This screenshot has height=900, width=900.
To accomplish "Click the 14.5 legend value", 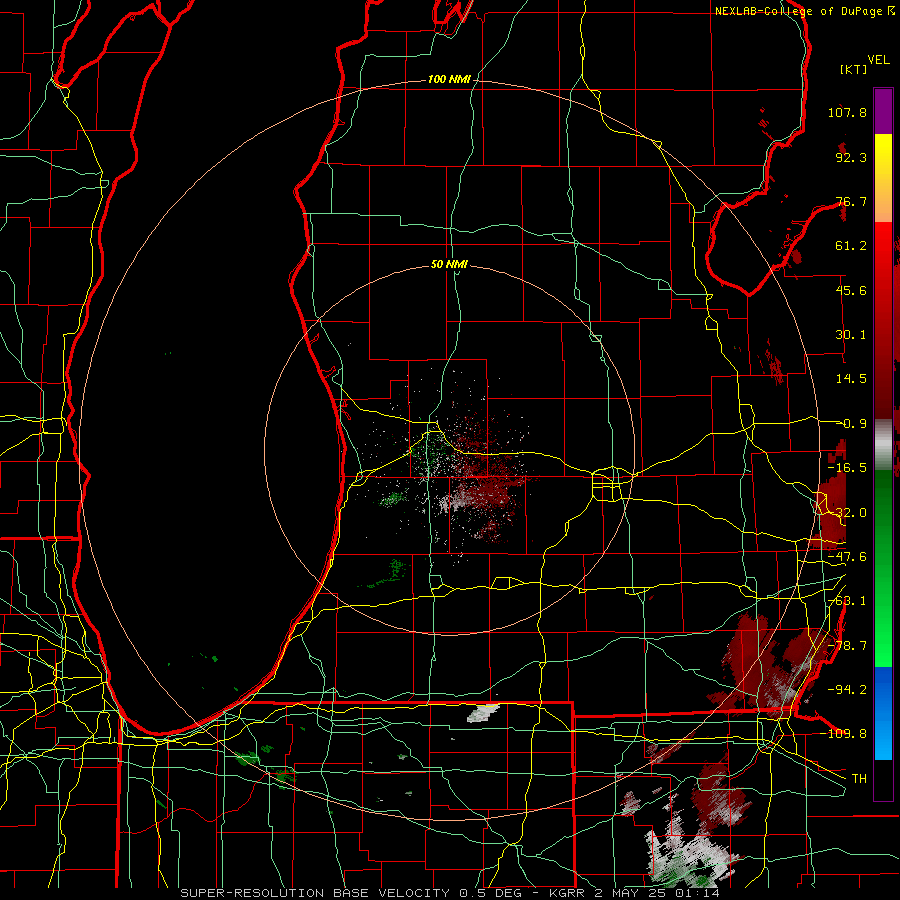I will coord(851,379).
